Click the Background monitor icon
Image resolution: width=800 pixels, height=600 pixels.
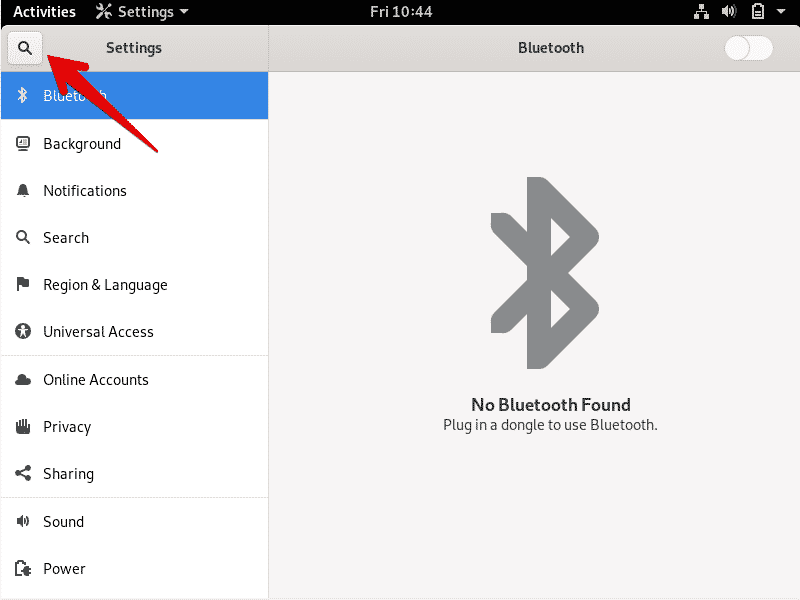(x=23, y=143)
